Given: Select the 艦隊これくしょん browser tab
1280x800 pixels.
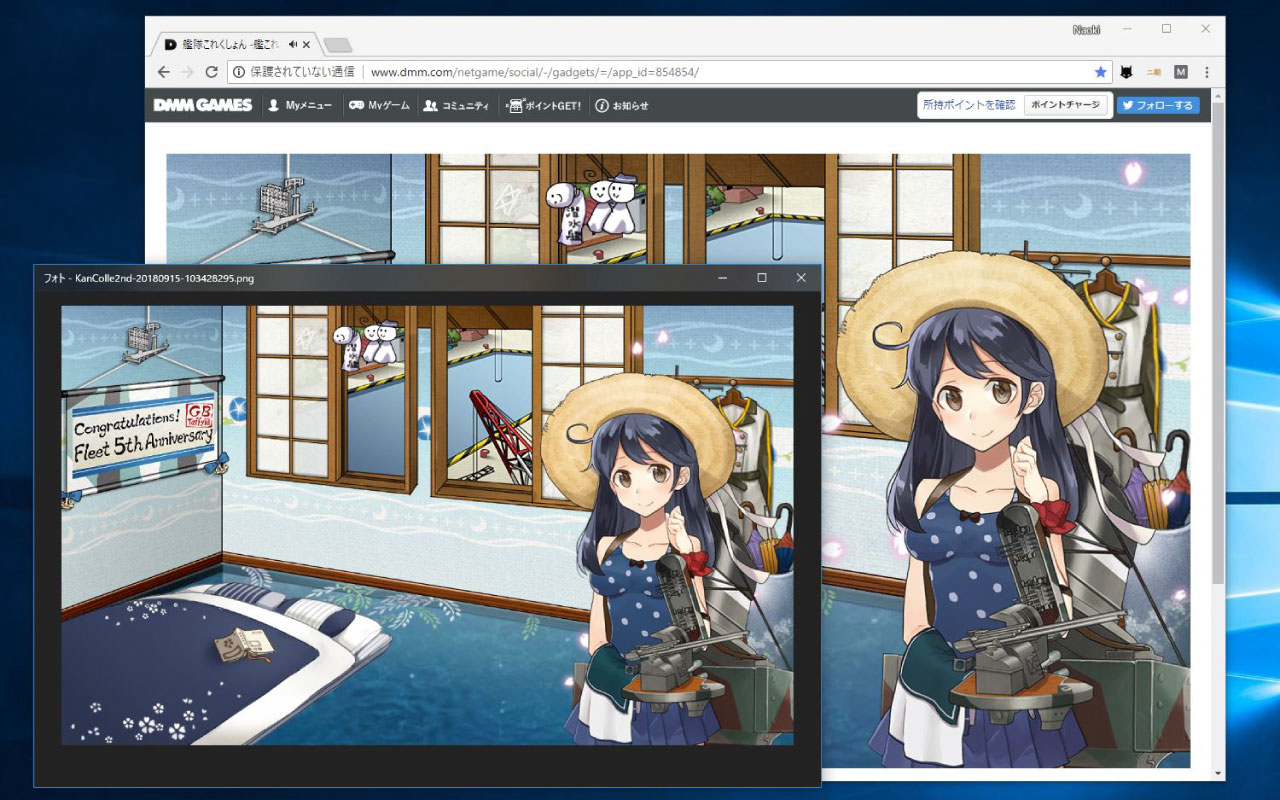Looking at the screenshot, I should 230,43.
